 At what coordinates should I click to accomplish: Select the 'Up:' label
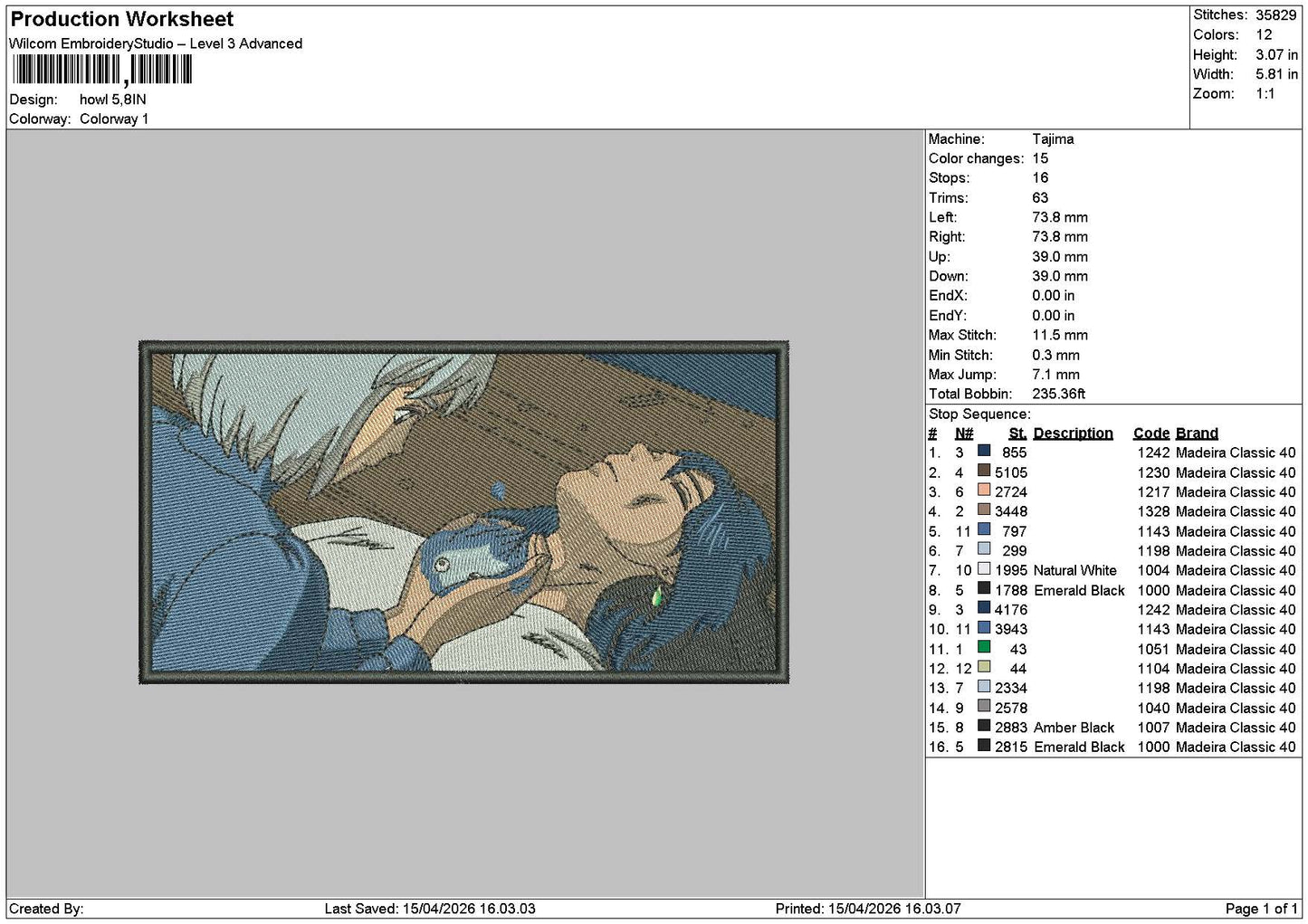[939, 257]
